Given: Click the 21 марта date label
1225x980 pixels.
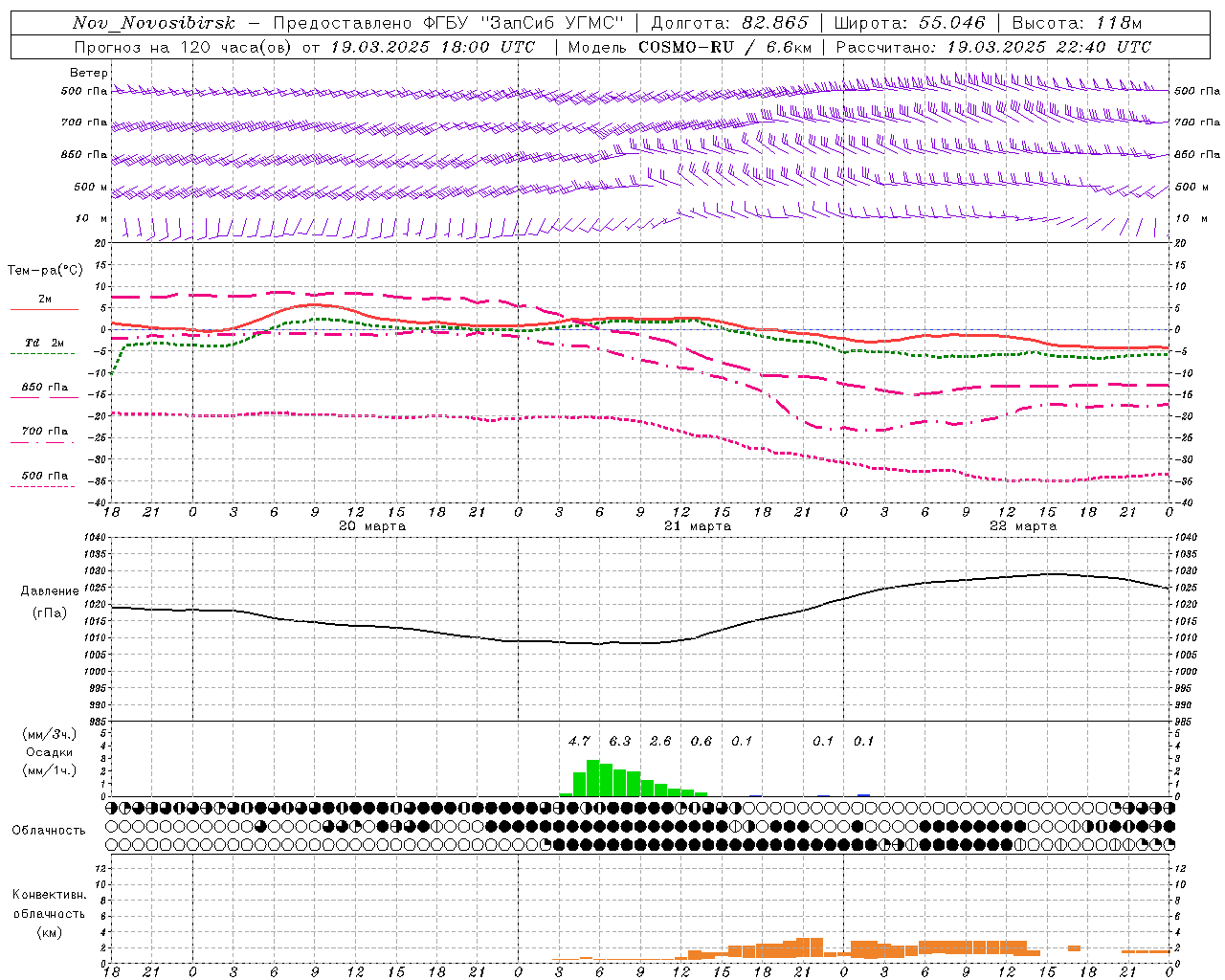Looking at the screenshot, I should click(698, 526).
